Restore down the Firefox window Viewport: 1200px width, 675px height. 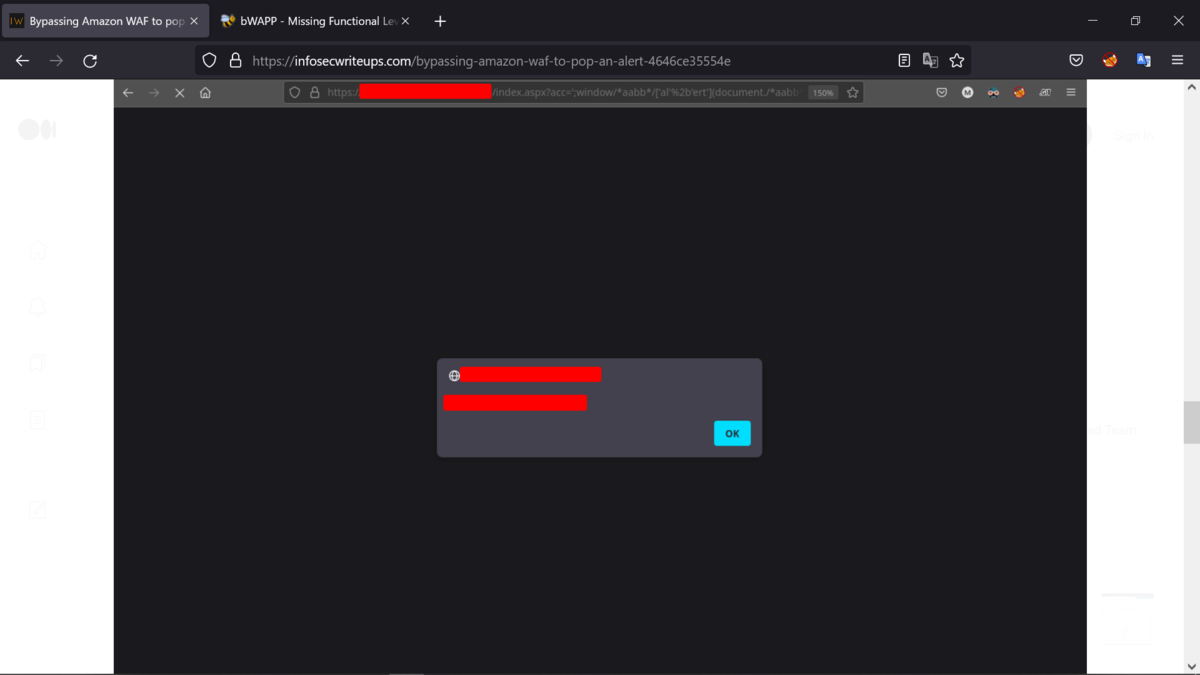pos(1135,21)
